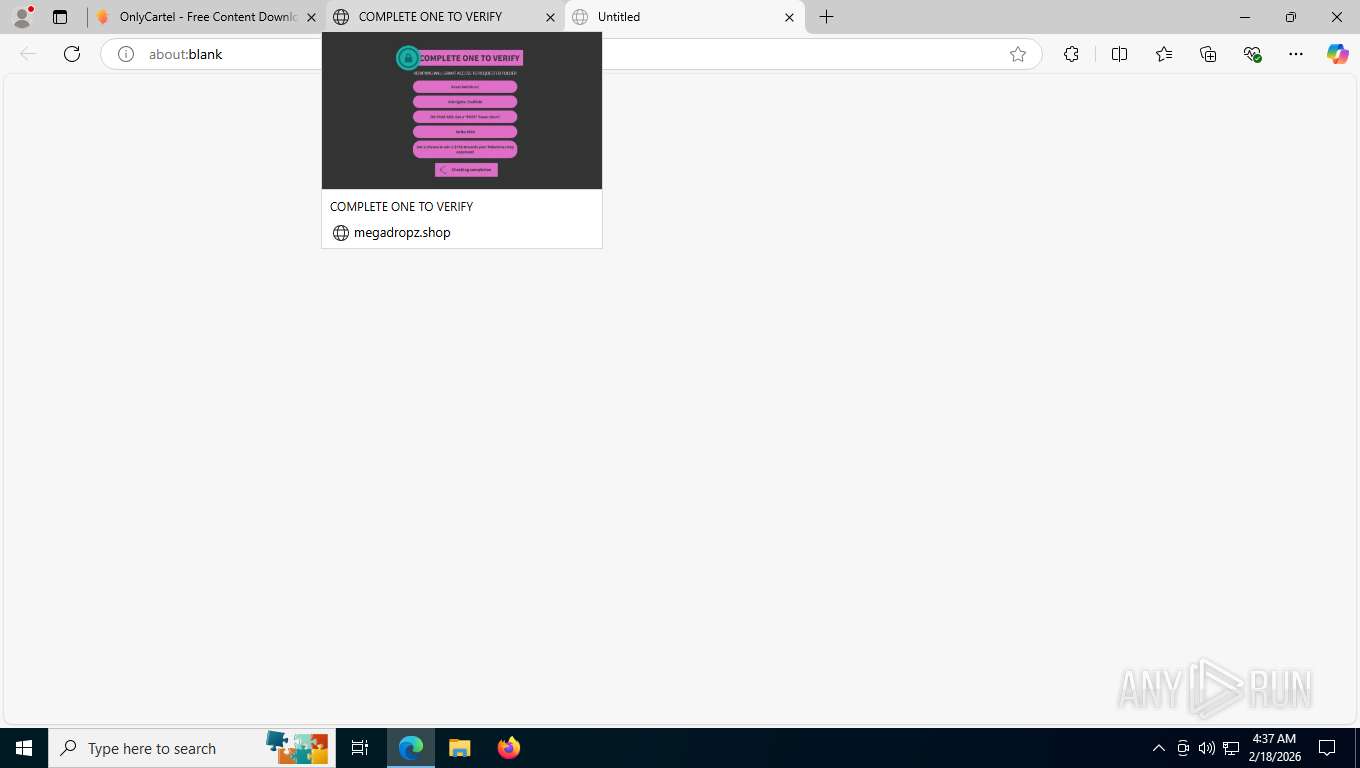Open Settings and more menu
The width and height of the screenshot is (1360, 768).
click(1296, 54)
